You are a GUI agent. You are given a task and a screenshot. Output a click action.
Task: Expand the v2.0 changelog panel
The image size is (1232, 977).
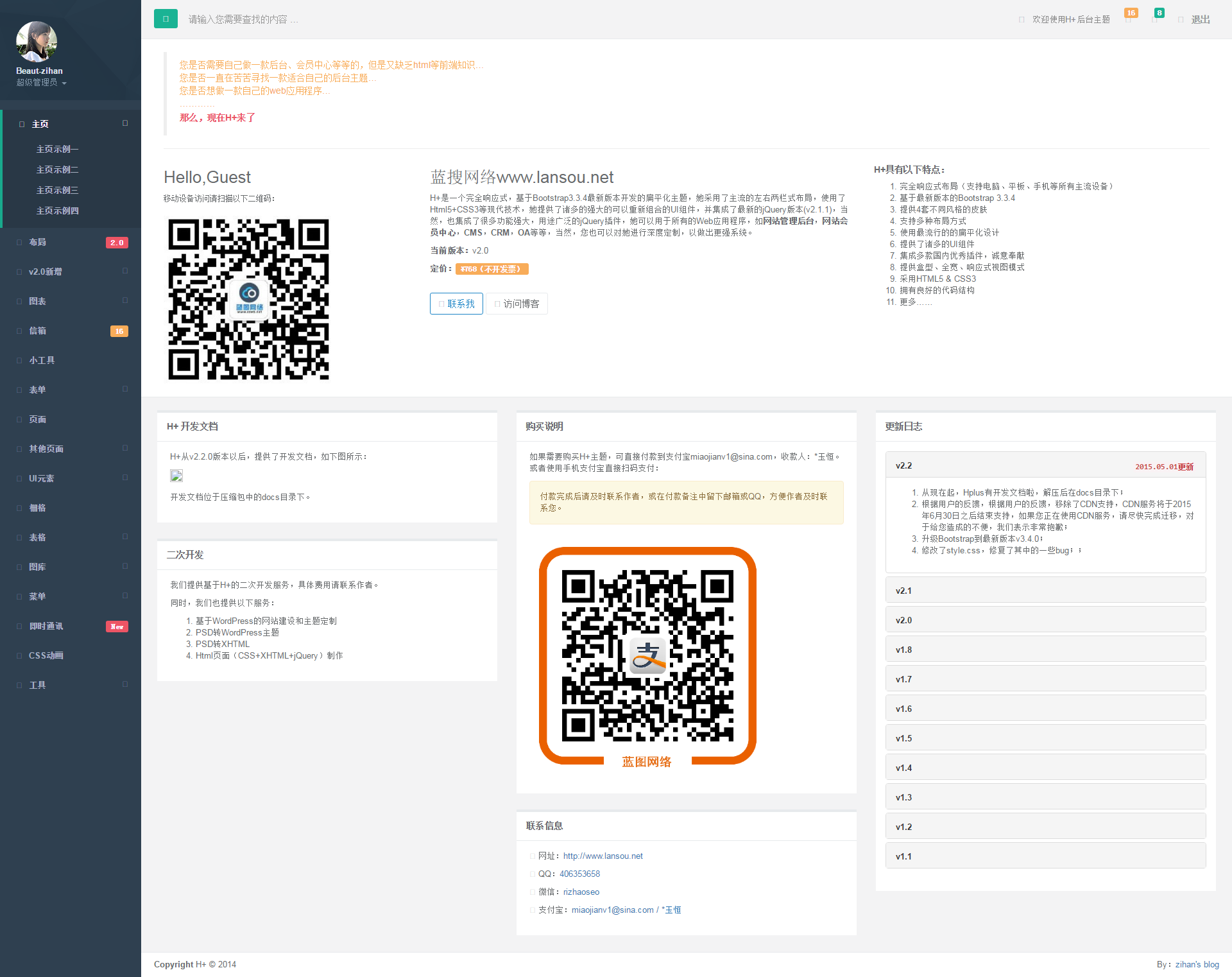pyautogui.click(x=1045, y=620)
